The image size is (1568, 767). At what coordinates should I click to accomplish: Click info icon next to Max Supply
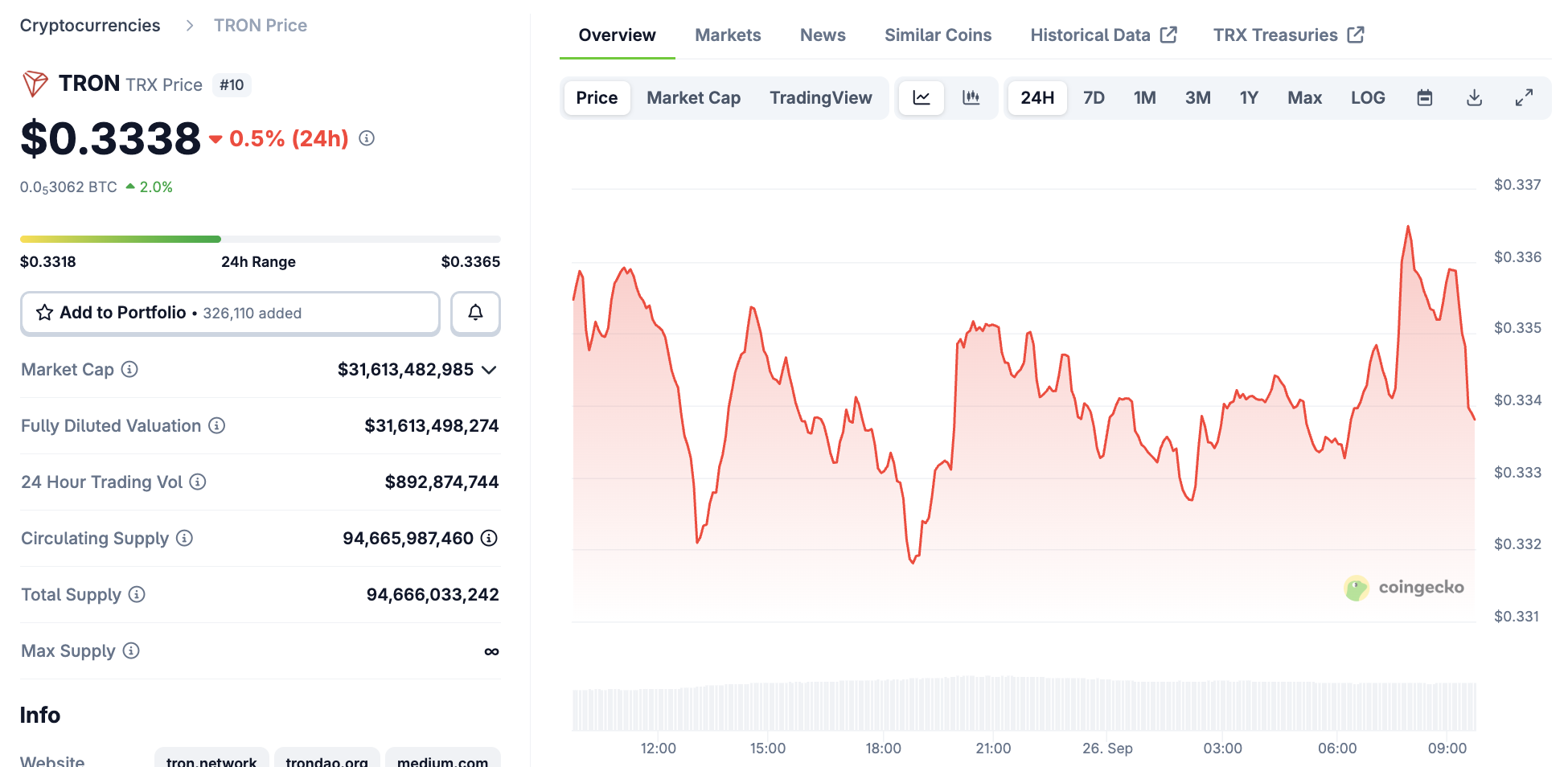click(131, 650)
